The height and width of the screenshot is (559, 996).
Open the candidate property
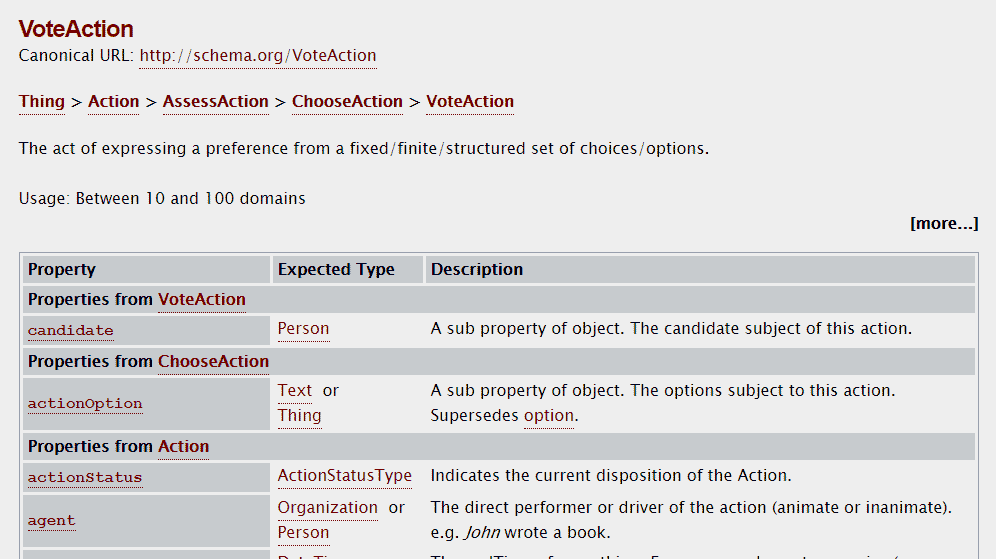point(71,330)
